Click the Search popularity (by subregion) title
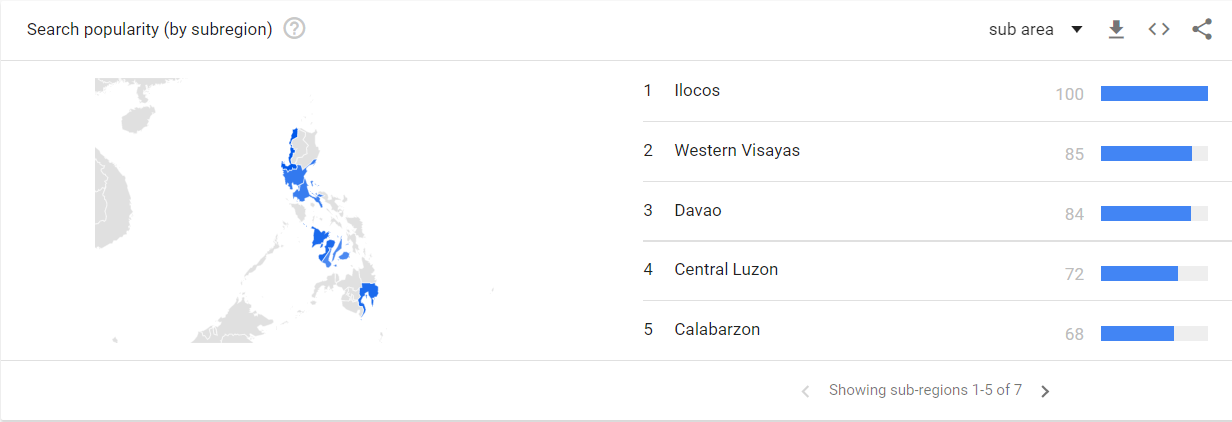The height and width of the screenshot is (422, 1232). (x=150, y=29)
